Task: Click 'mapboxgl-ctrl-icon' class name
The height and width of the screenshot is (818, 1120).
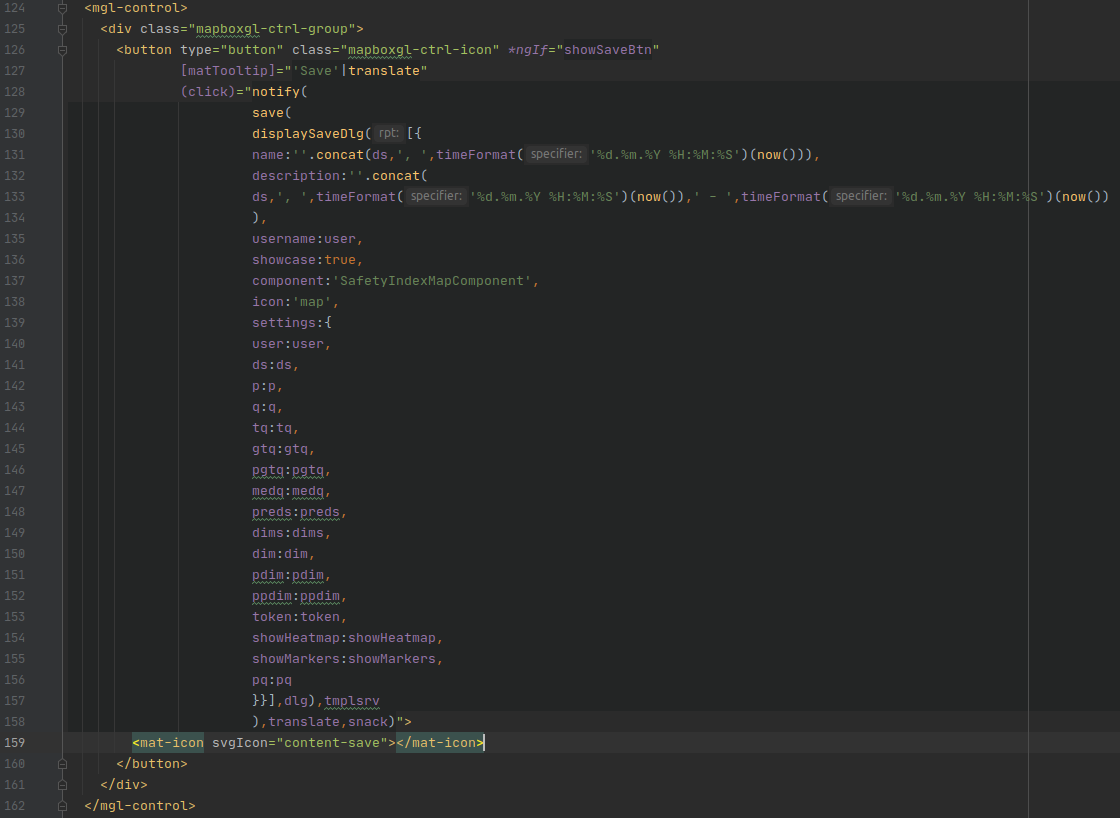Action: point(419,50)
